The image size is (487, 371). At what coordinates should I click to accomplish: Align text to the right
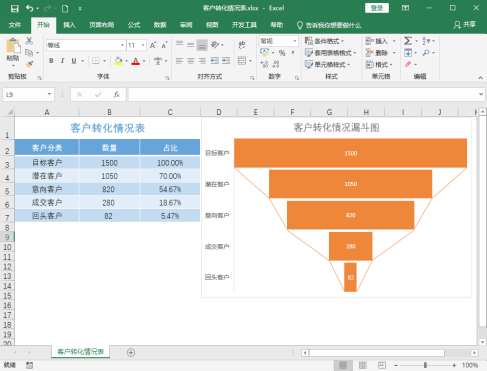click(x=202, y=61)
